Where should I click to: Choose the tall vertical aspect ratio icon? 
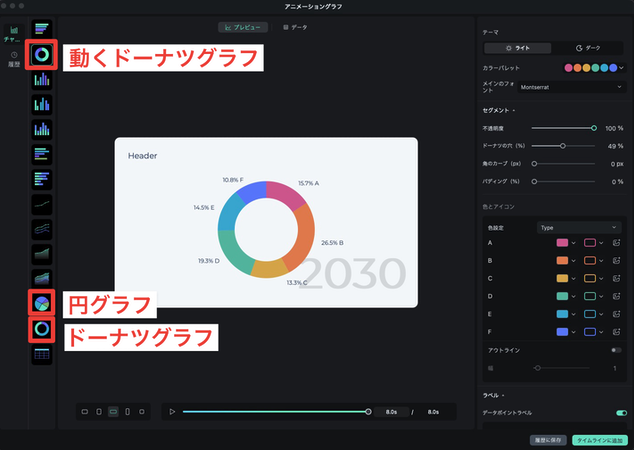(x=127, y=412)
